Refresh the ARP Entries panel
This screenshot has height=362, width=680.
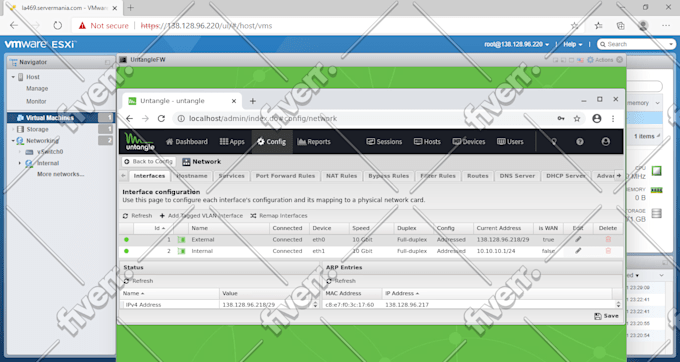(x=341, y=281)
